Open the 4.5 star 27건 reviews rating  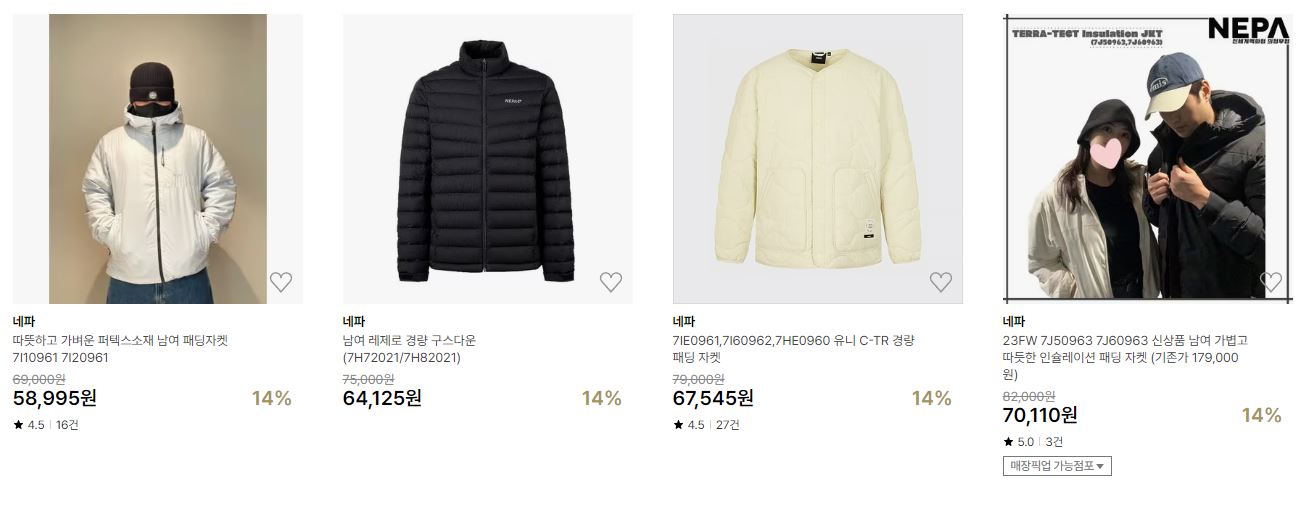[707, 425]
